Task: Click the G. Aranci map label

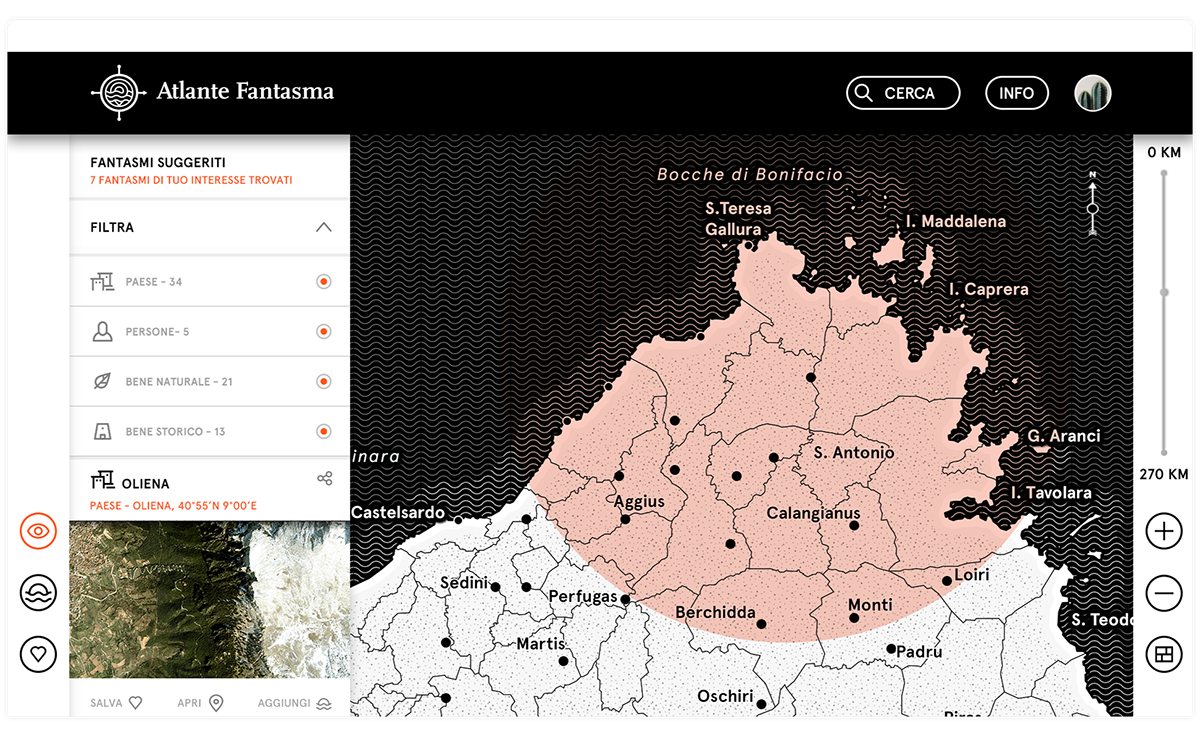Action: click(1064, 436)
